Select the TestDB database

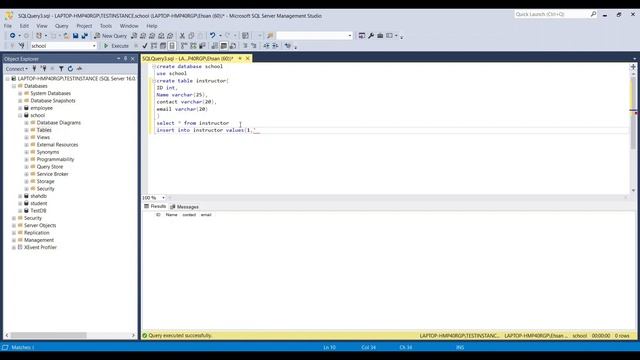coord(38,211)
